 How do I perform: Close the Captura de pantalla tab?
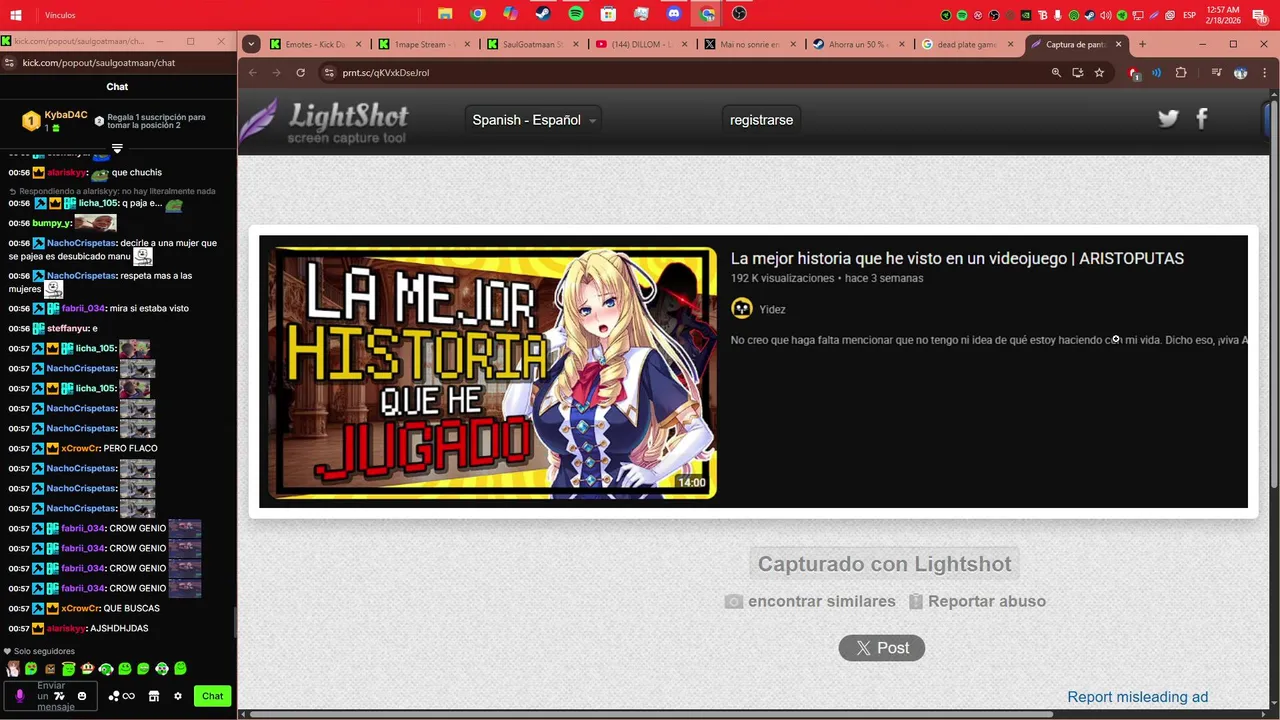coord(1118,44)
